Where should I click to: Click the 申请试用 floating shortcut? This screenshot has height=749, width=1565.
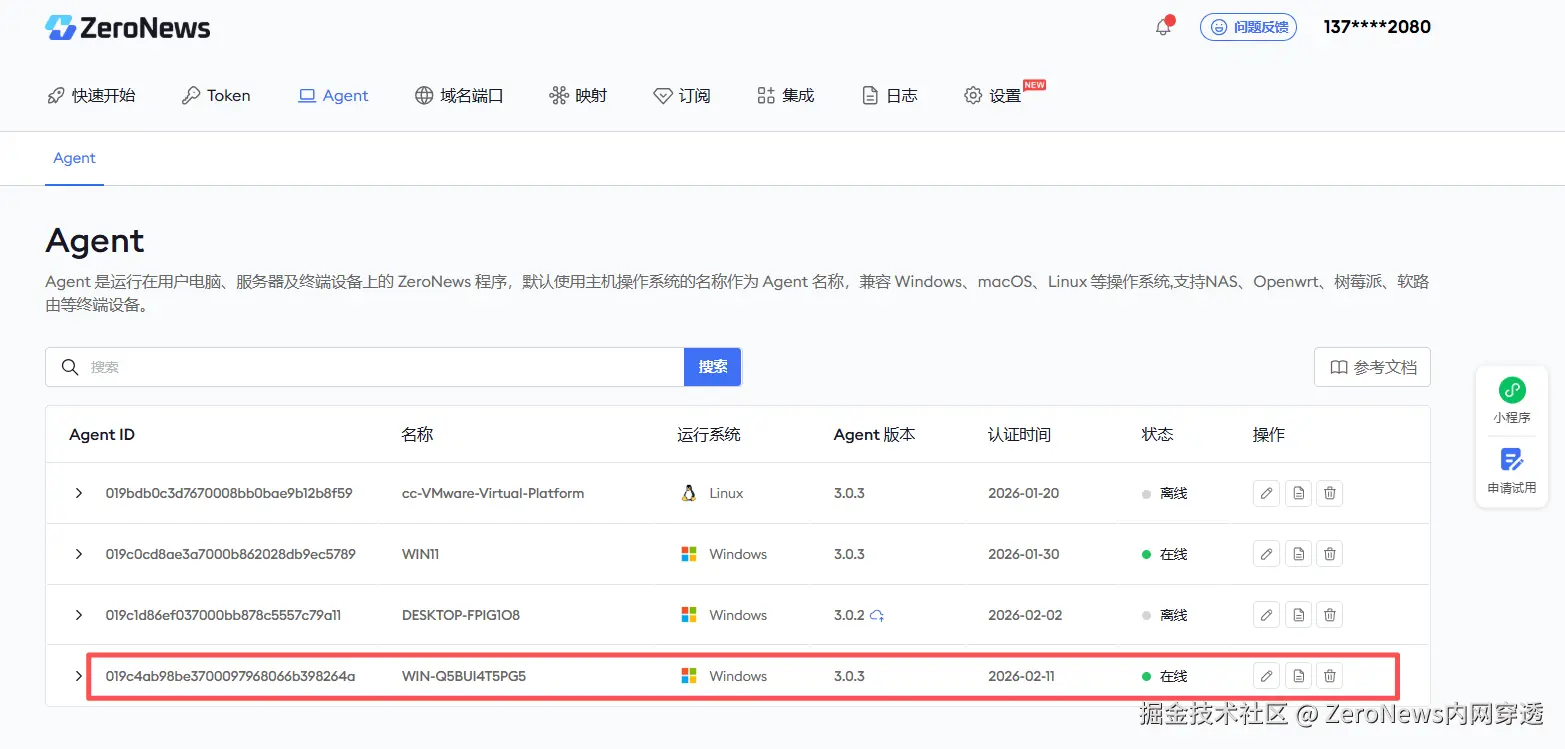coord(1512,470)
